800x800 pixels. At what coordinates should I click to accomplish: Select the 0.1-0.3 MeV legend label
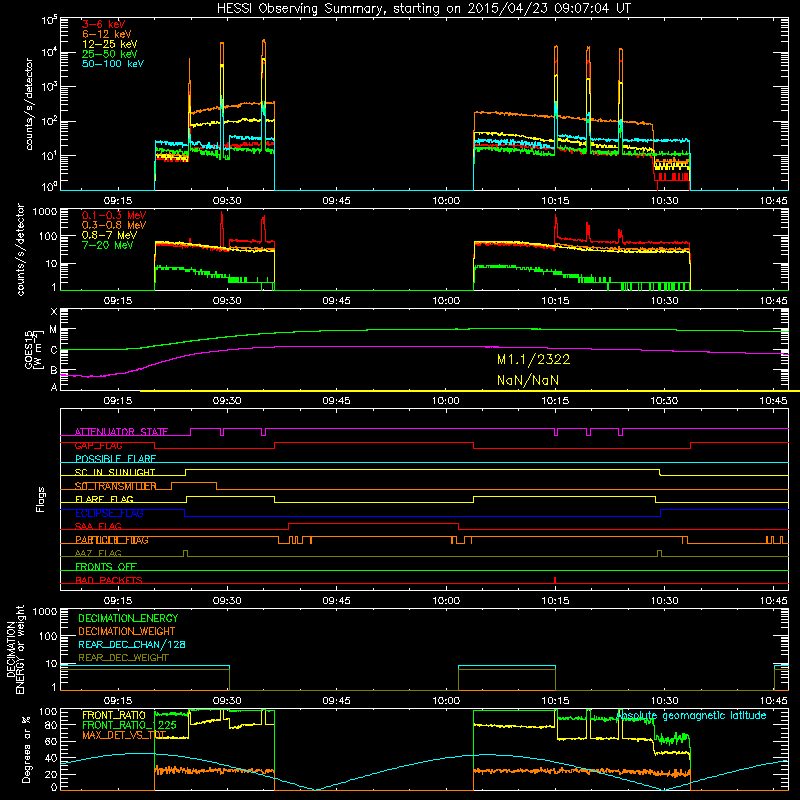point(114,215)
